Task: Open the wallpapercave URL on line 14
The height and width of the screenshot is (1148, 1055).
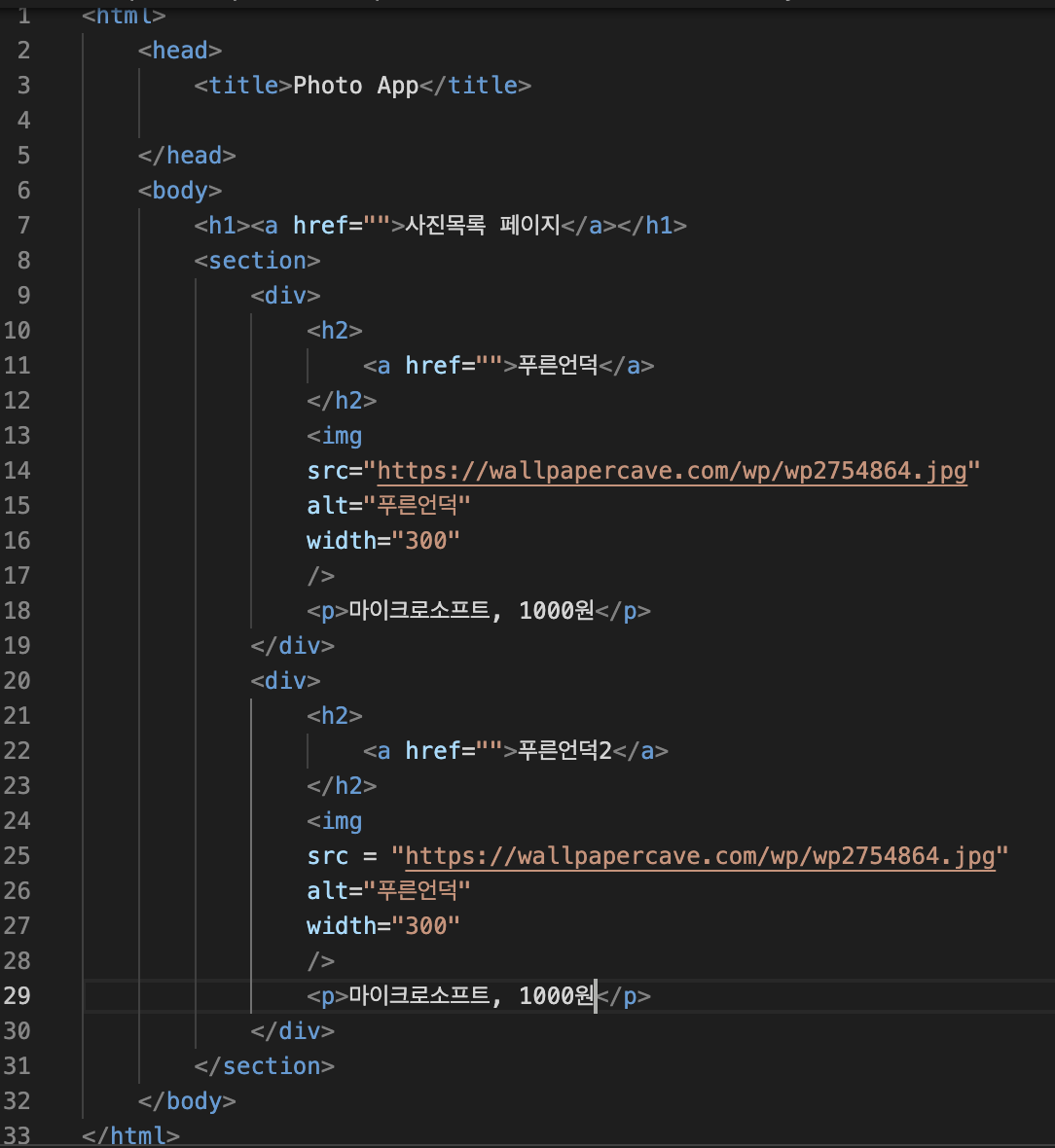Action: 672,471
